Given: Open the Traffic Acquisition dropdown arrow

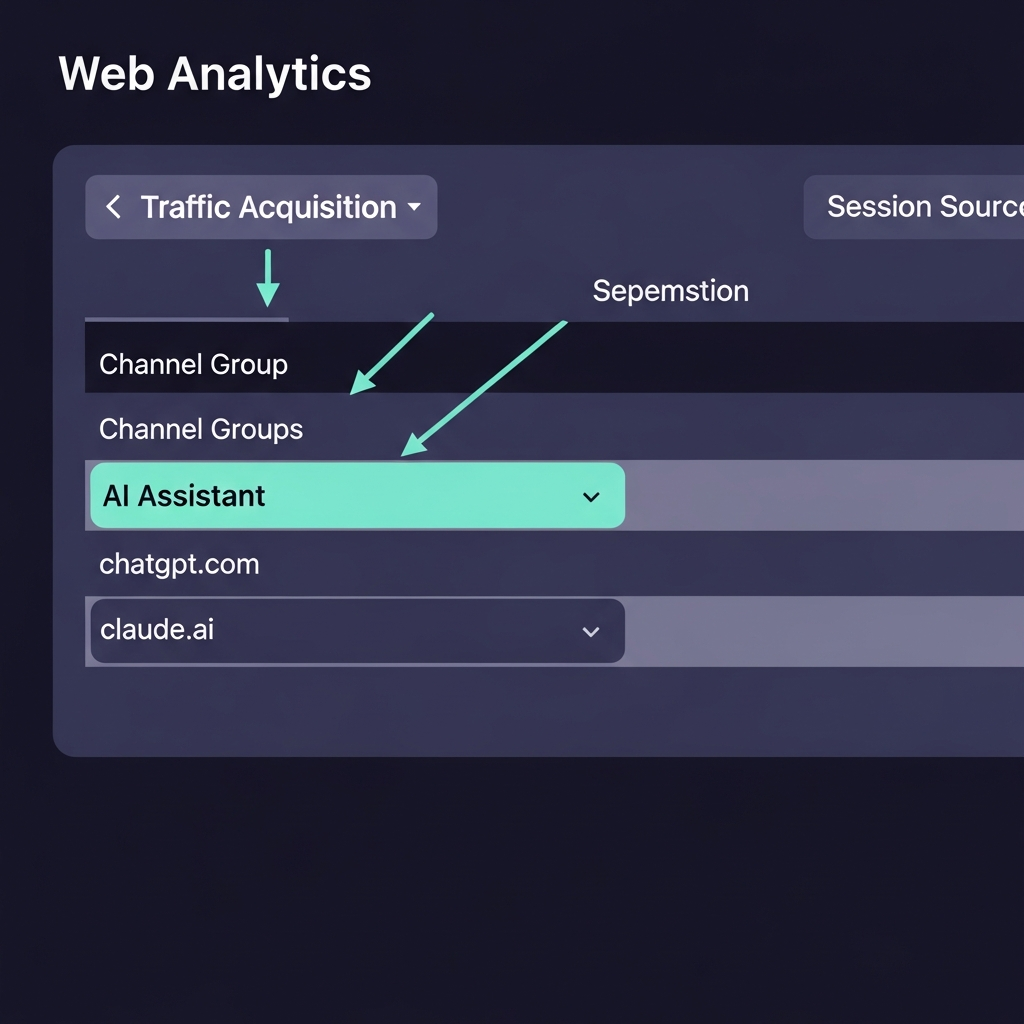Looking at the screenshot, I should pyautogui.click(x=414, y=206).
